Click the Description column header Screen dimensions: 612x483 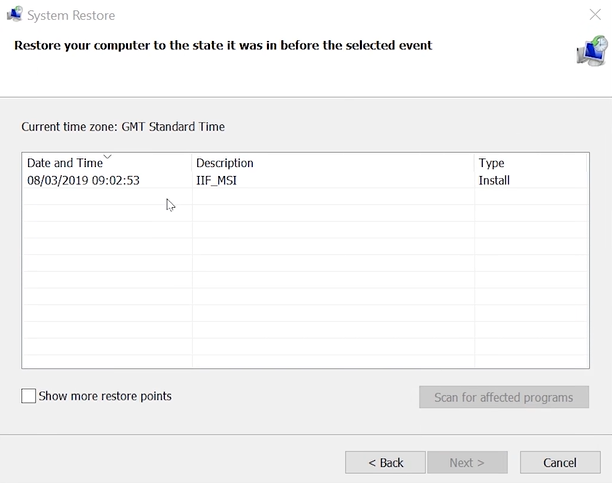[225, 163]
